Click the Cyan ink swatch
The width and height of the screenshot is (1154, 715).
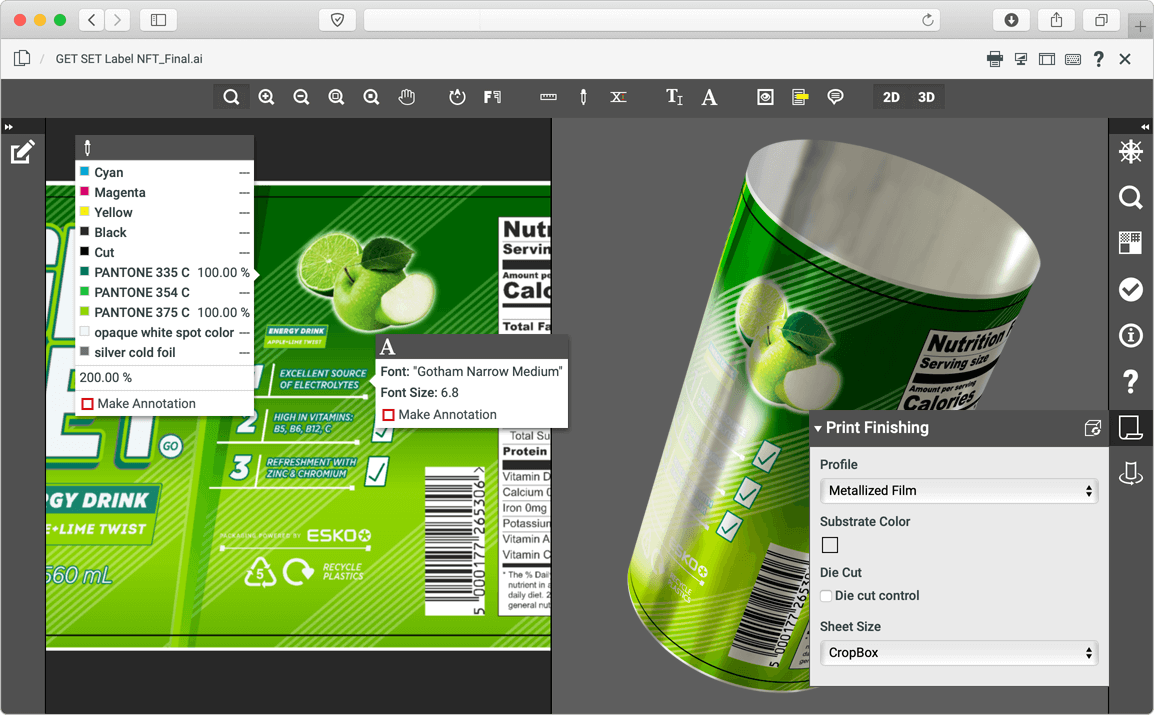[x=85, y=171]
